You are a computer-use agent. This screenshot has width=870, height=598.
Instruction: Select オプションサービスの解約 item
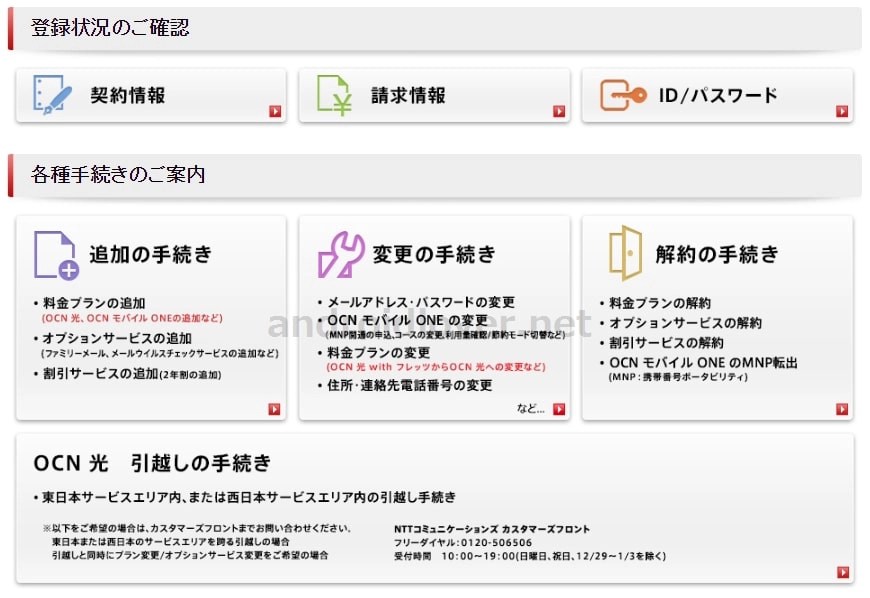(685, 323)
